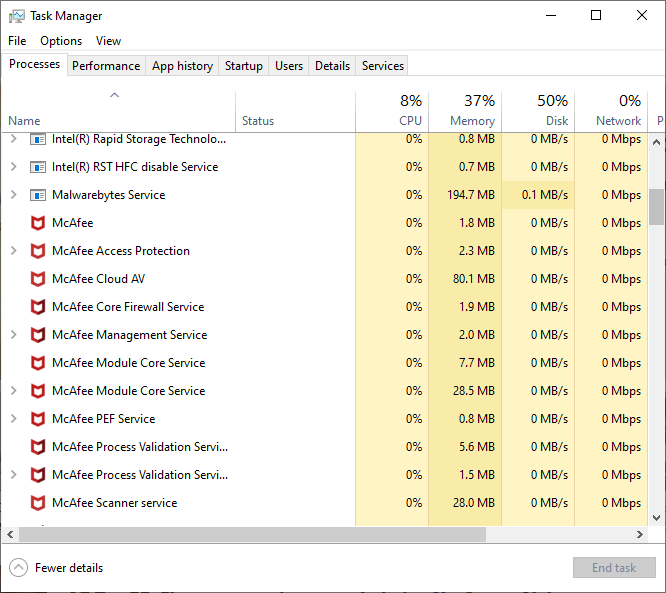Select the McAfee Scanner service process name
Viewport: 666px width, 593px height.
click(x=115, y=503)
